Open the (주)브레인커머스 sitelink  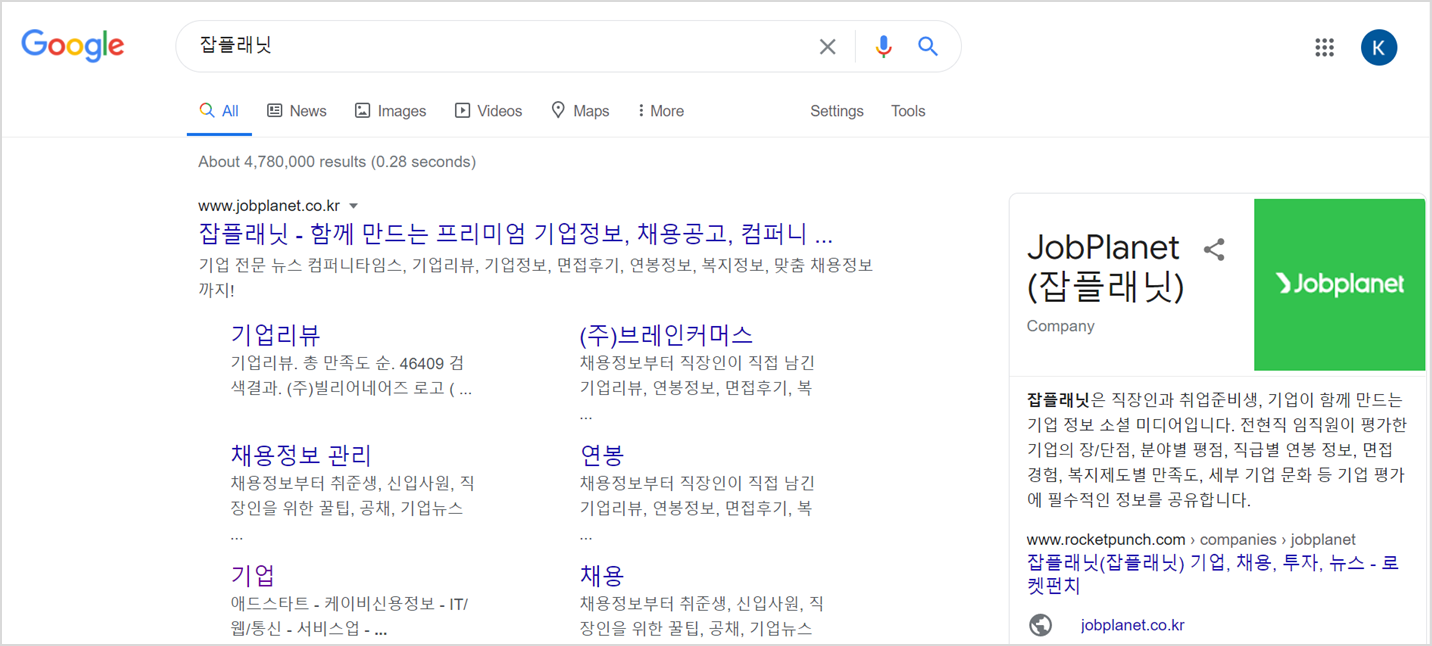click(666, 334)
